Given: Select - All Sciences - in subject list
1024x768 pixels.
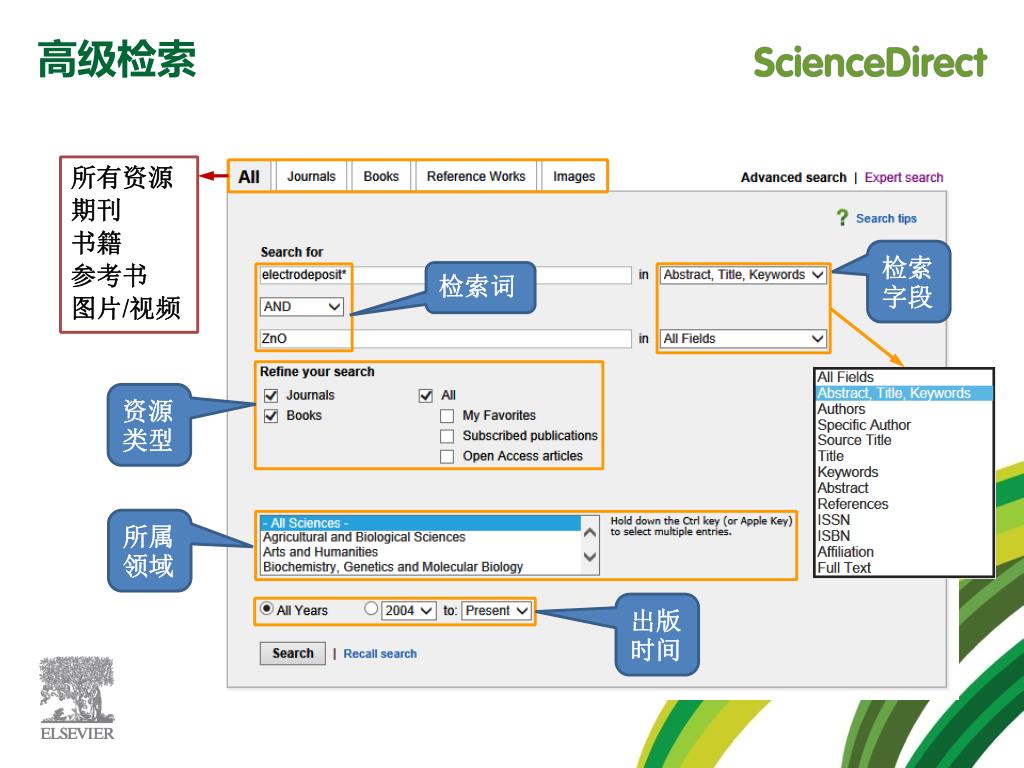Looking at the screenshot, I should (420, 523).
